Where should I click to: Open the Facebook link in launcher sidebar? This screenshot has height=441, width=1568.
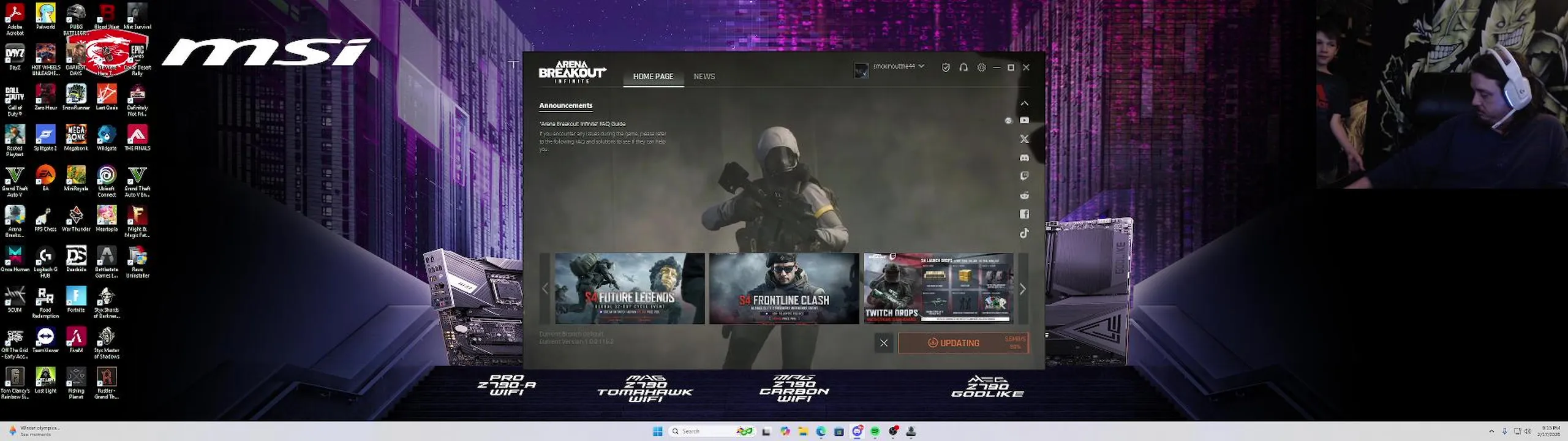1024,214
